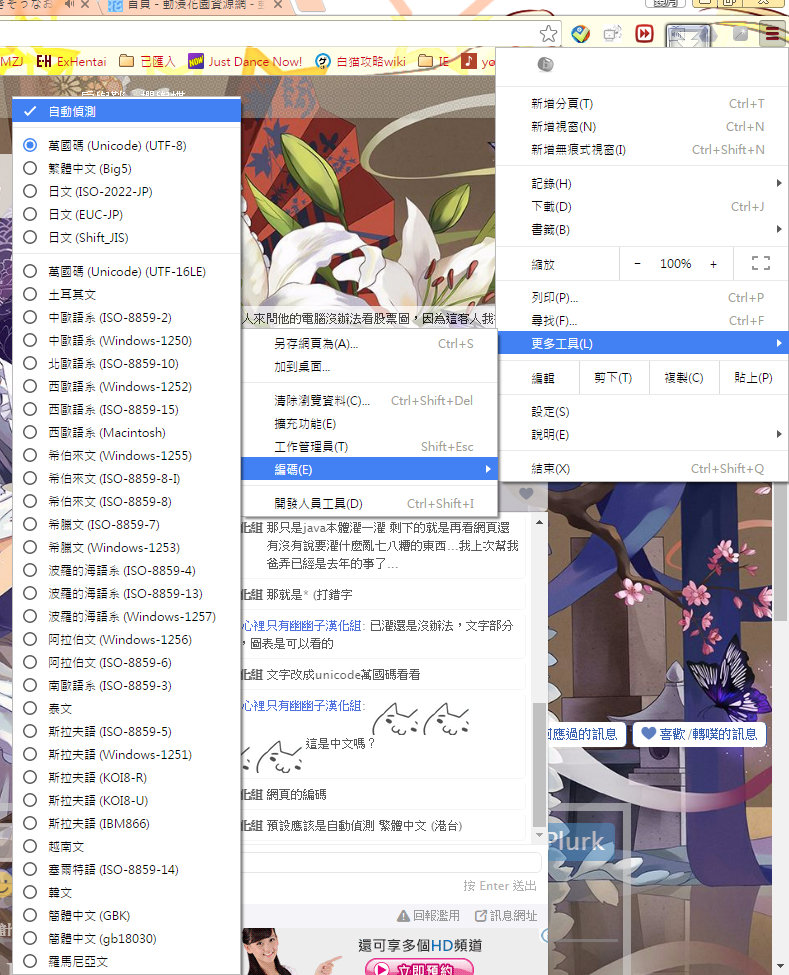
Task: Open the 白猫攻略wiki bookmark
Action: (360, 62)
